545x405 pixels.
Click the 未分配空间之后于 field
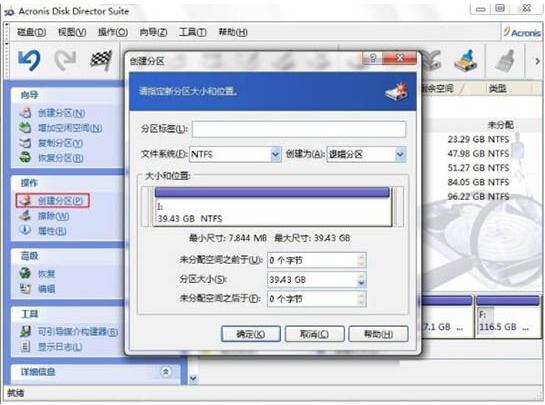316,299
